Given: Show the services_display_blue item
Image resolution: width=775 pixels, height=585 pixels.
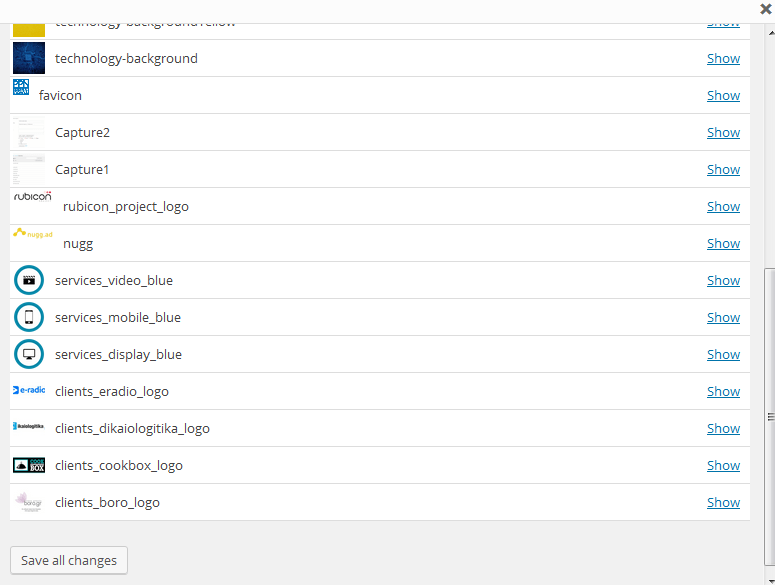Looking at the screenshot, I should click(723, 355).
